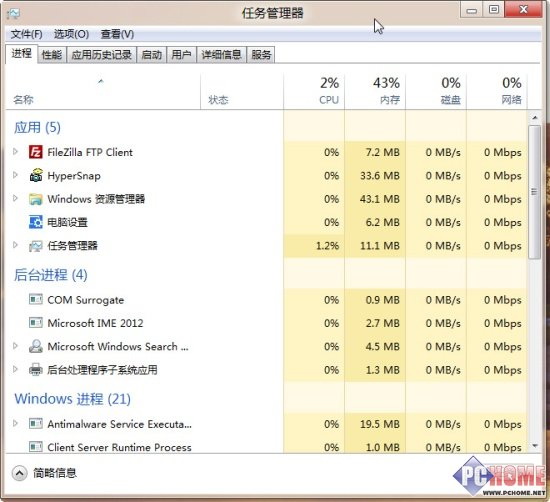Click the COM Surrogate process icon

coord(35,300)
